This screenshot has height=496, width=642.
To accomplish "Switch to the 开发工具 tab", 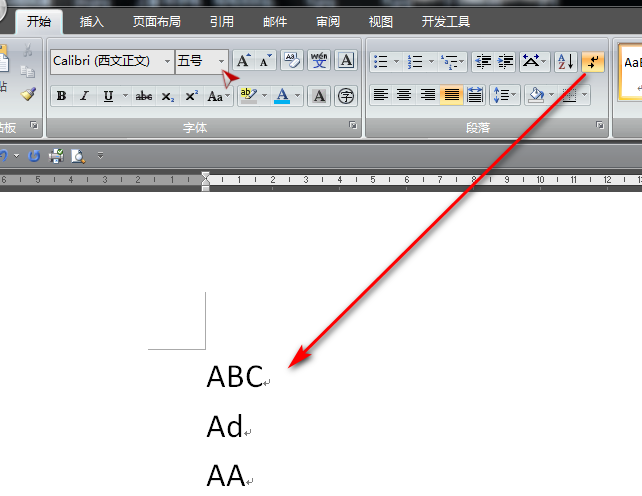I will click(445, 21).
